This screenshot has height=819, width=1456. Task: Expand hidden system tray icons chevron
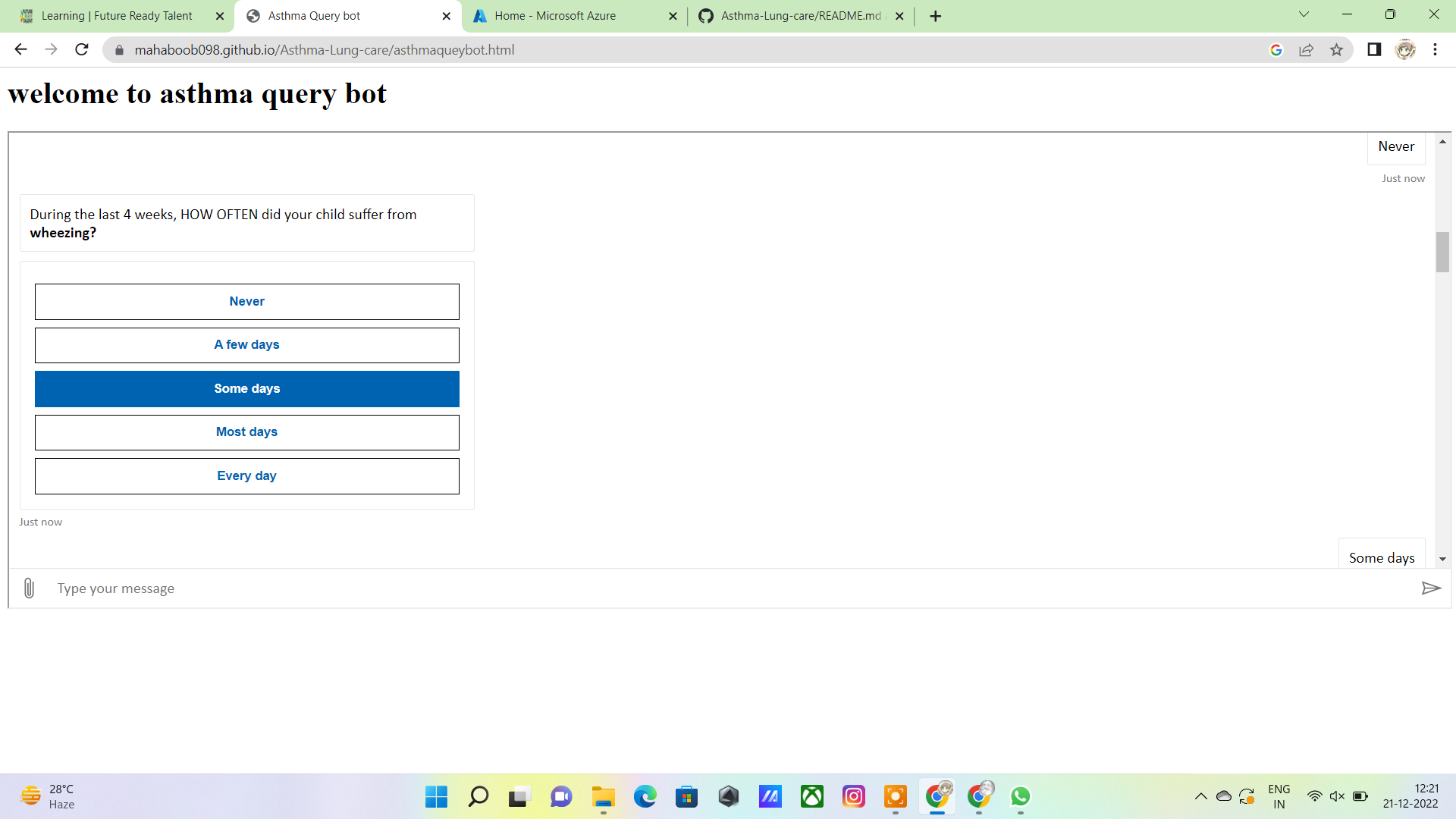1200,796
